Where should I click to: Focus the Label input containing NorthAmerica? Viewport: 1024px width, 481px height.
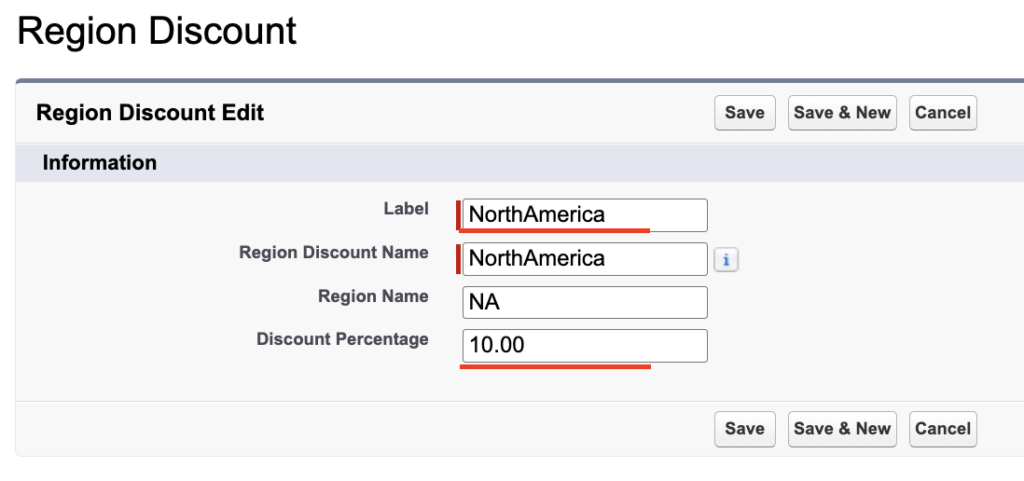[584, 215]
